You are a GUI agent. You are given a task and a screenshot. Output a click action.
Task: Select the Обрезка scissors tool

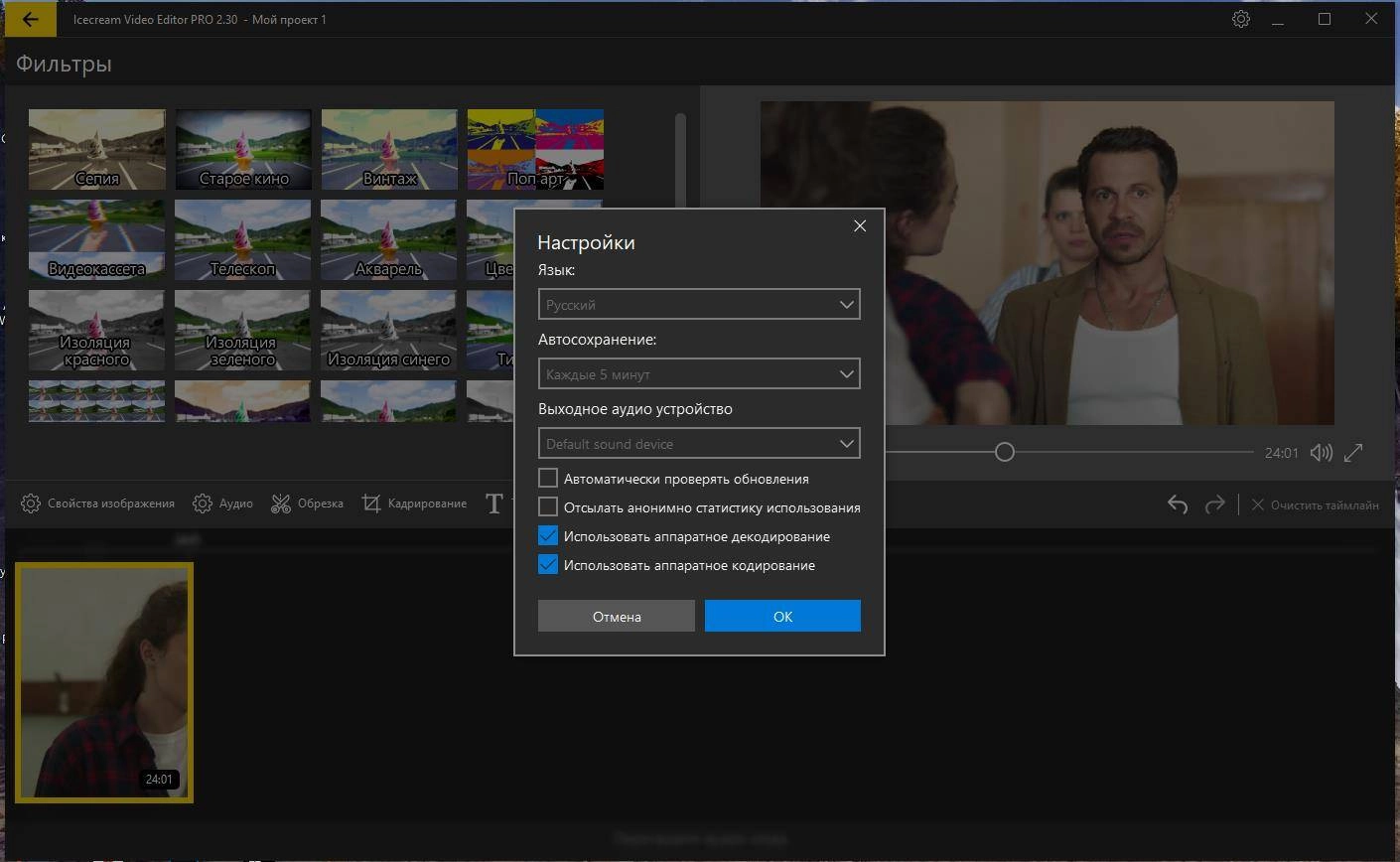[x=307, y=503]
